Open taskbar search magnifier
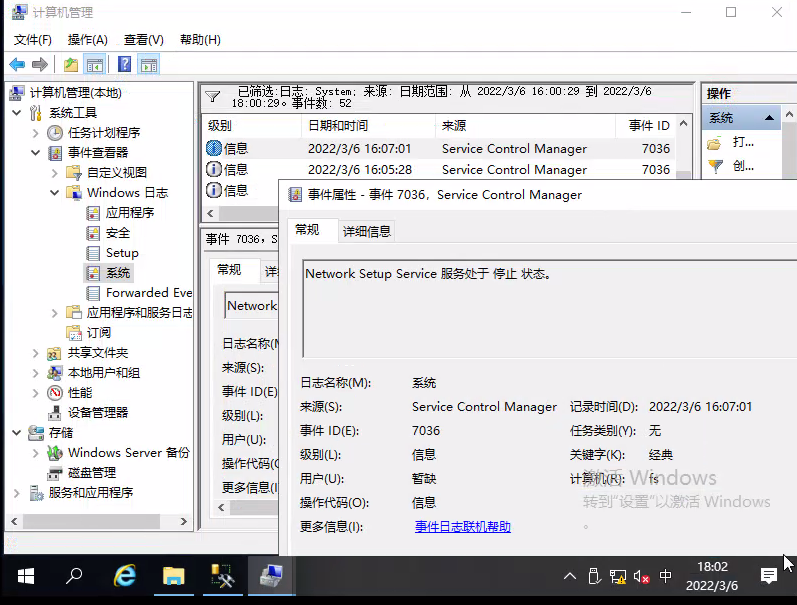Screen dimensions: 797x605 pyautogui.click(x=74, y=576)
